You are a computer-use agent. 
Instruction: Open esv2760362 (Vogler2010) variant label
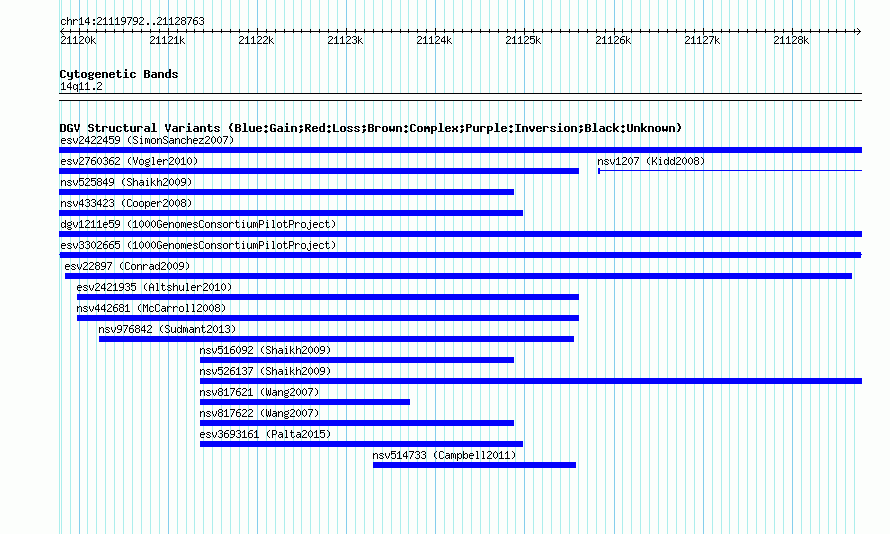coord(129,161)
